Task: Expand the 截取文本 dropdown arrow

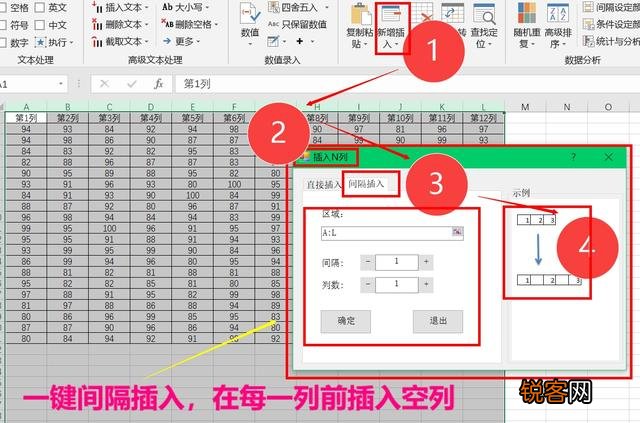Action: click(146, 42)
